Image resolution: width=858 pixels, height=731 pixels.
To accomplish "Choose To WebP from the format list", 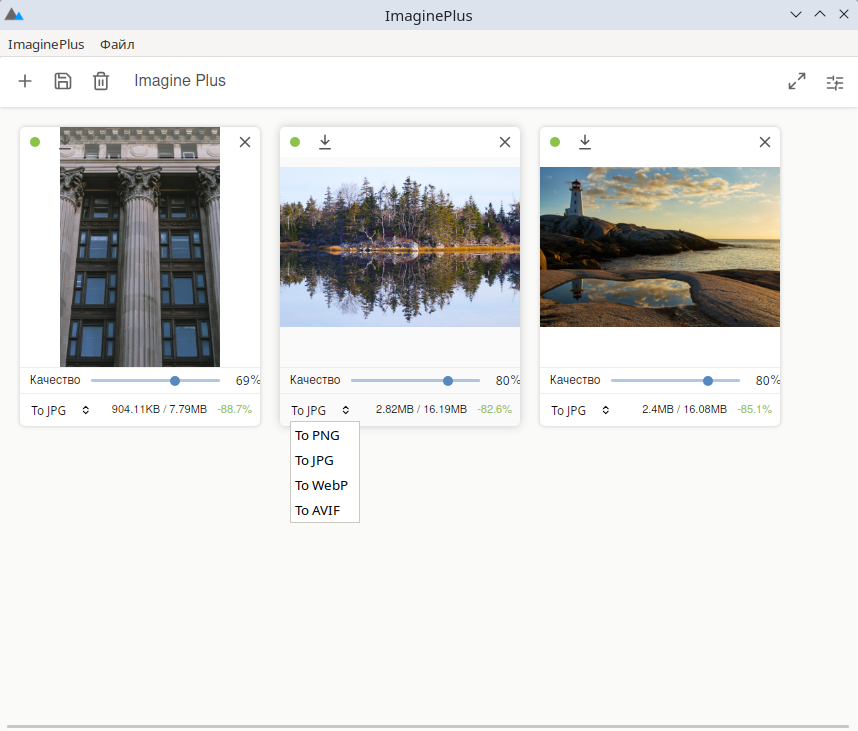I will [324, 486].
